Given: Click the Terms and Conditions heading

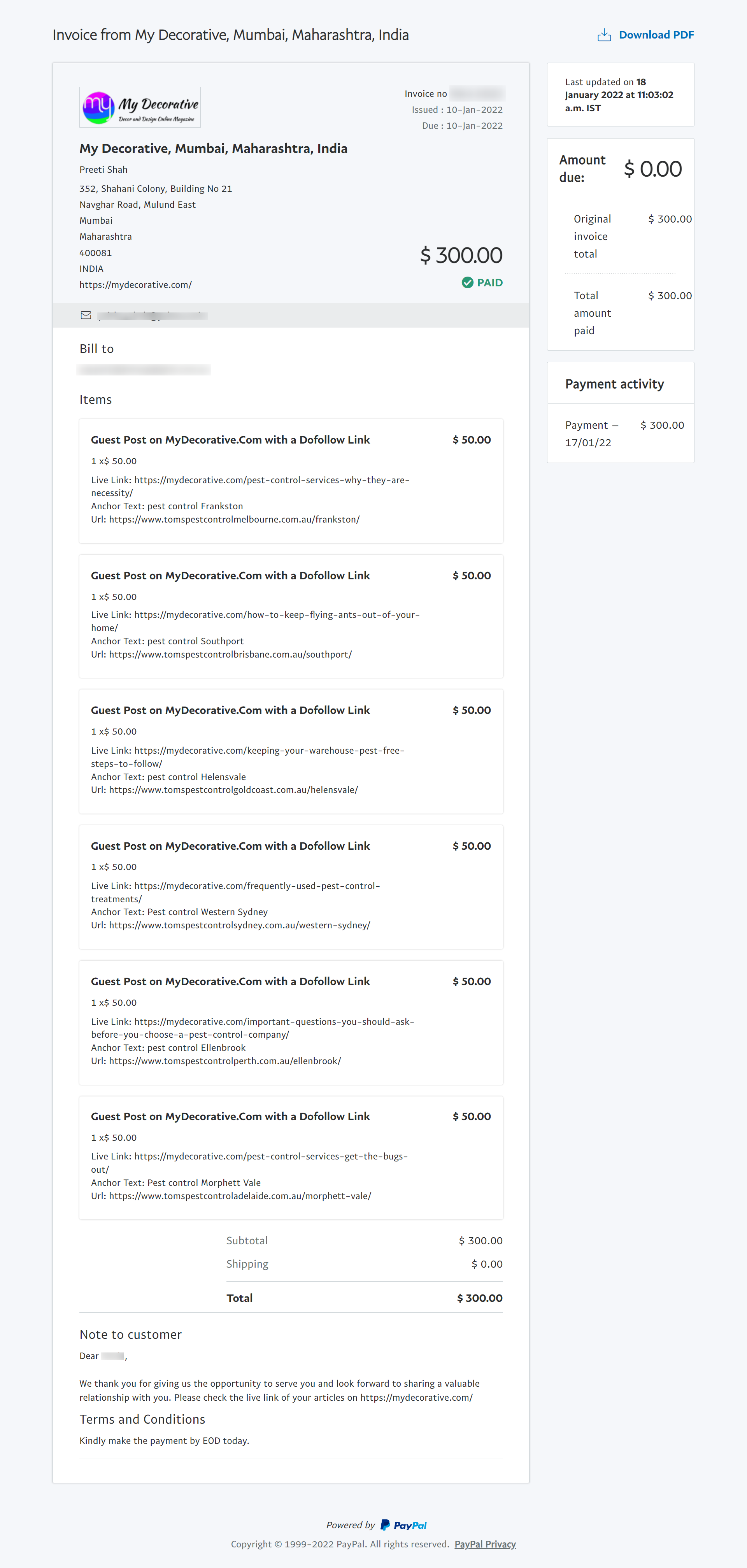Looking at the screenshot, I should 142,1419.
